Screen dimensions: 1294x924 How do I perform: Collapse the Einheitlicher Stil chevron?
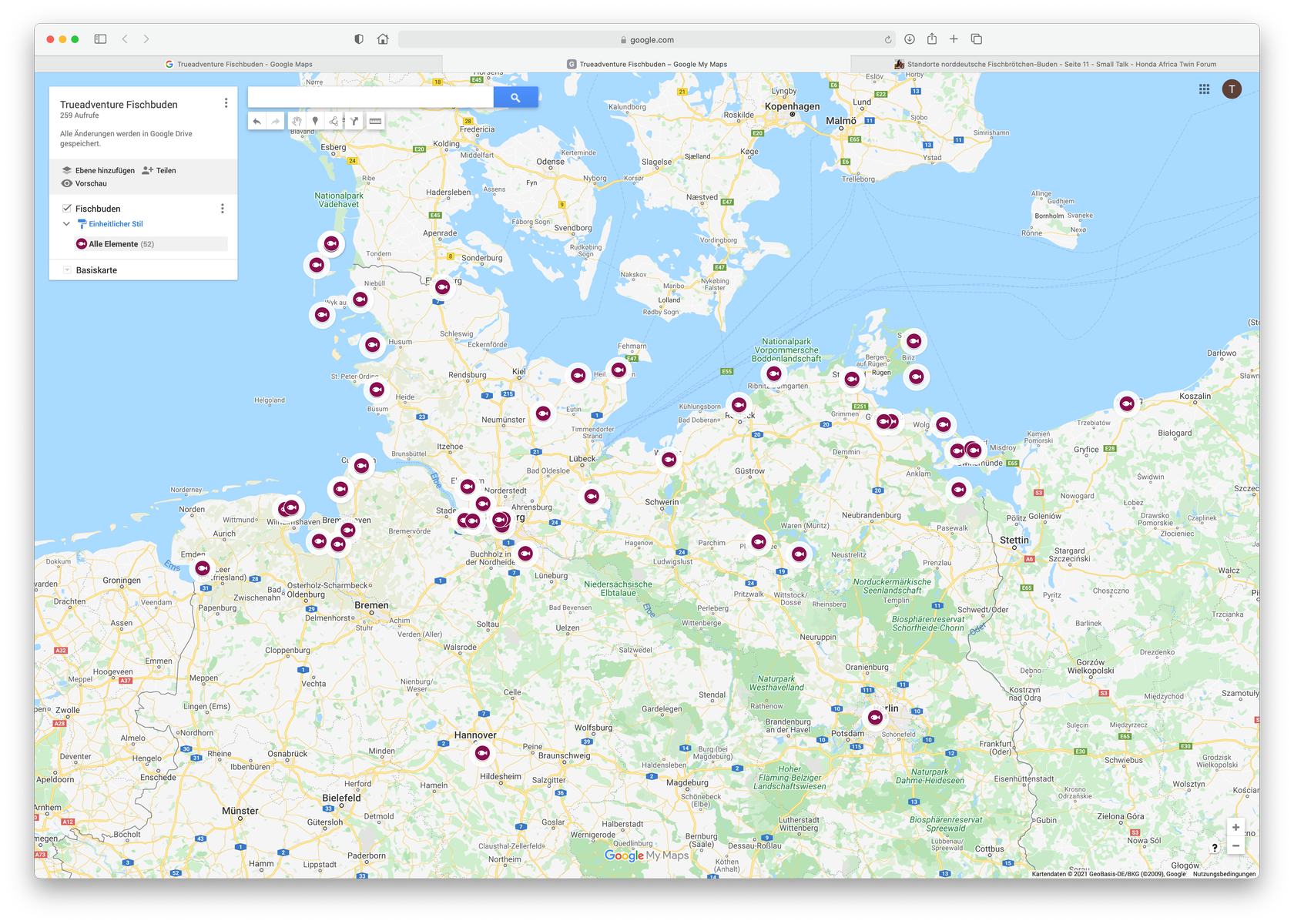[66, 224]
